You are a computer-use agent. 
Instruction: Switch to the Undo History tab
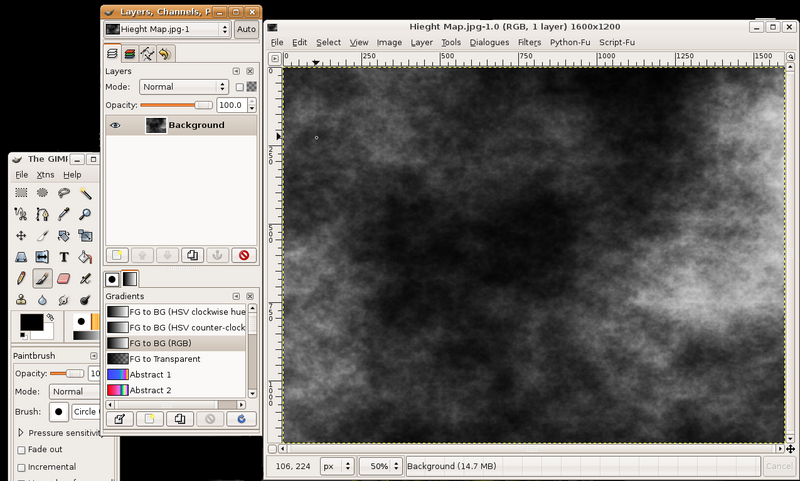[164, 53]
